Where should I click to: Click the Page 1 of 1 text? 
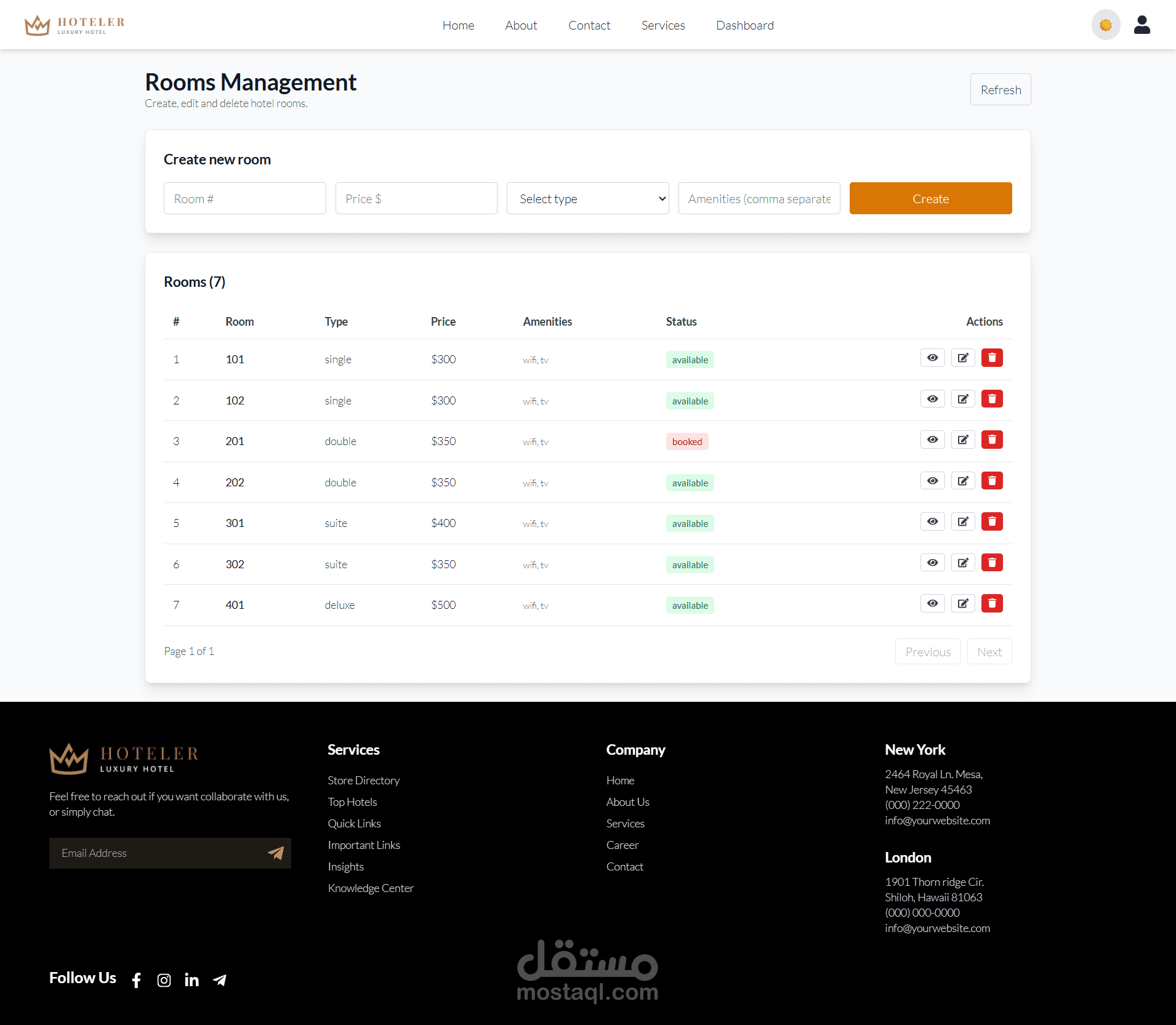tap(189, 651)
